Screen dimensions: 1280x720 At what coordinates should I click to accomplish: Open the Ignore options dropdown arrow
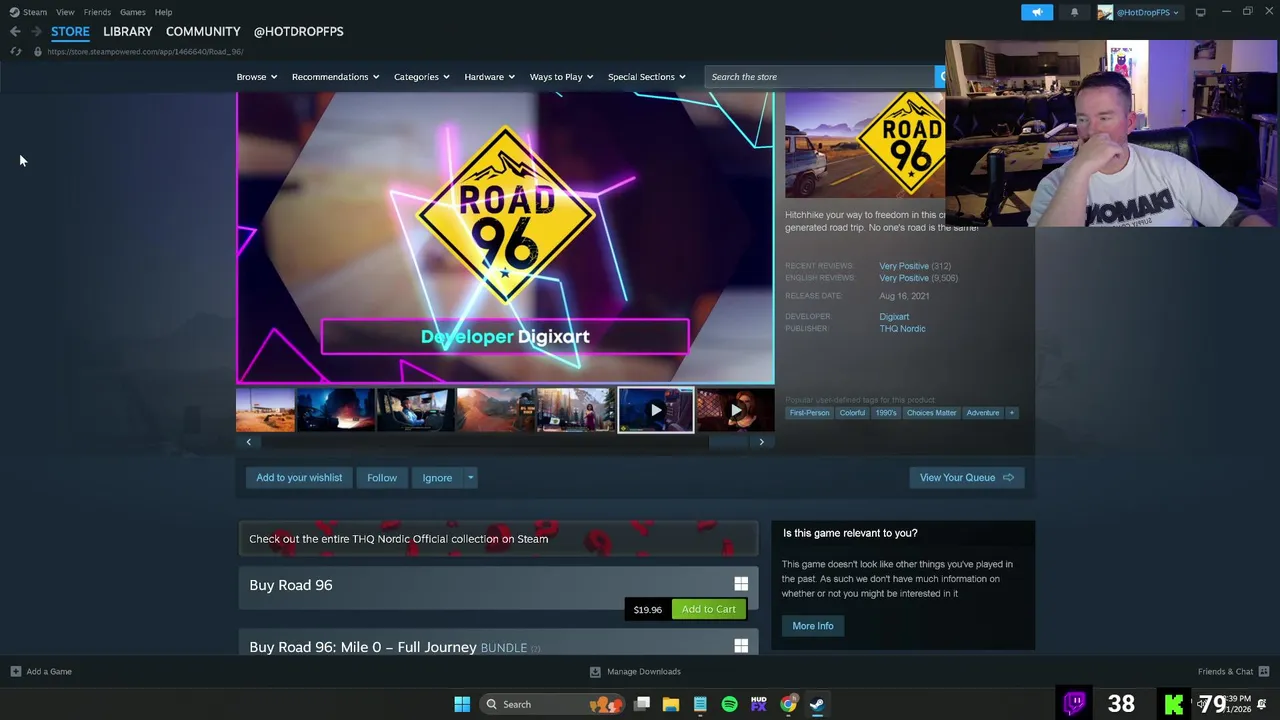(x=470, y=478)
